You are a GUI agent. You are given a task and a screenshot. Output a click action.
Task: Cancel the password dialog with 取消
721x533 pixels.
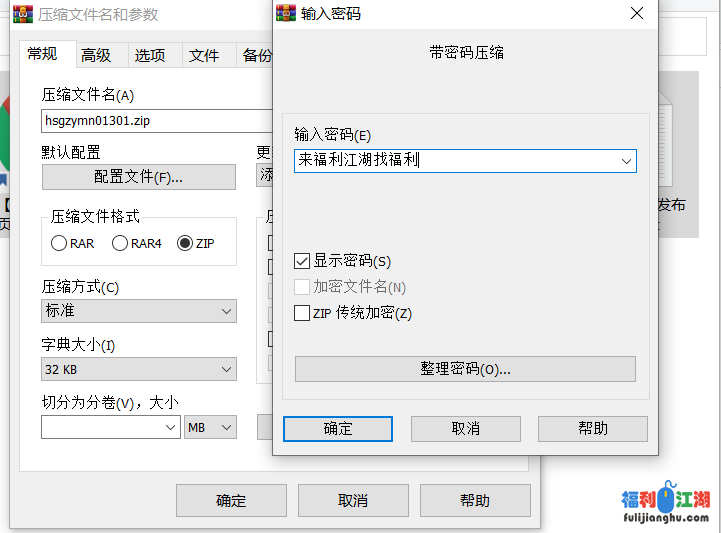point(465,428)
